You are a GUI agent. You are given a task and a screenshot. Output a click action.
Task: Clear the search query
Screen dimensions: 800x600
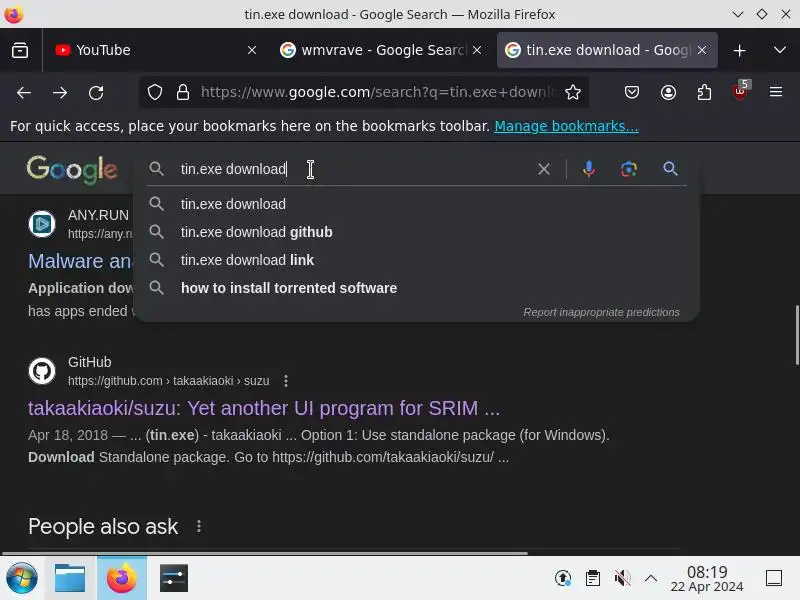(x=544, y=169)
